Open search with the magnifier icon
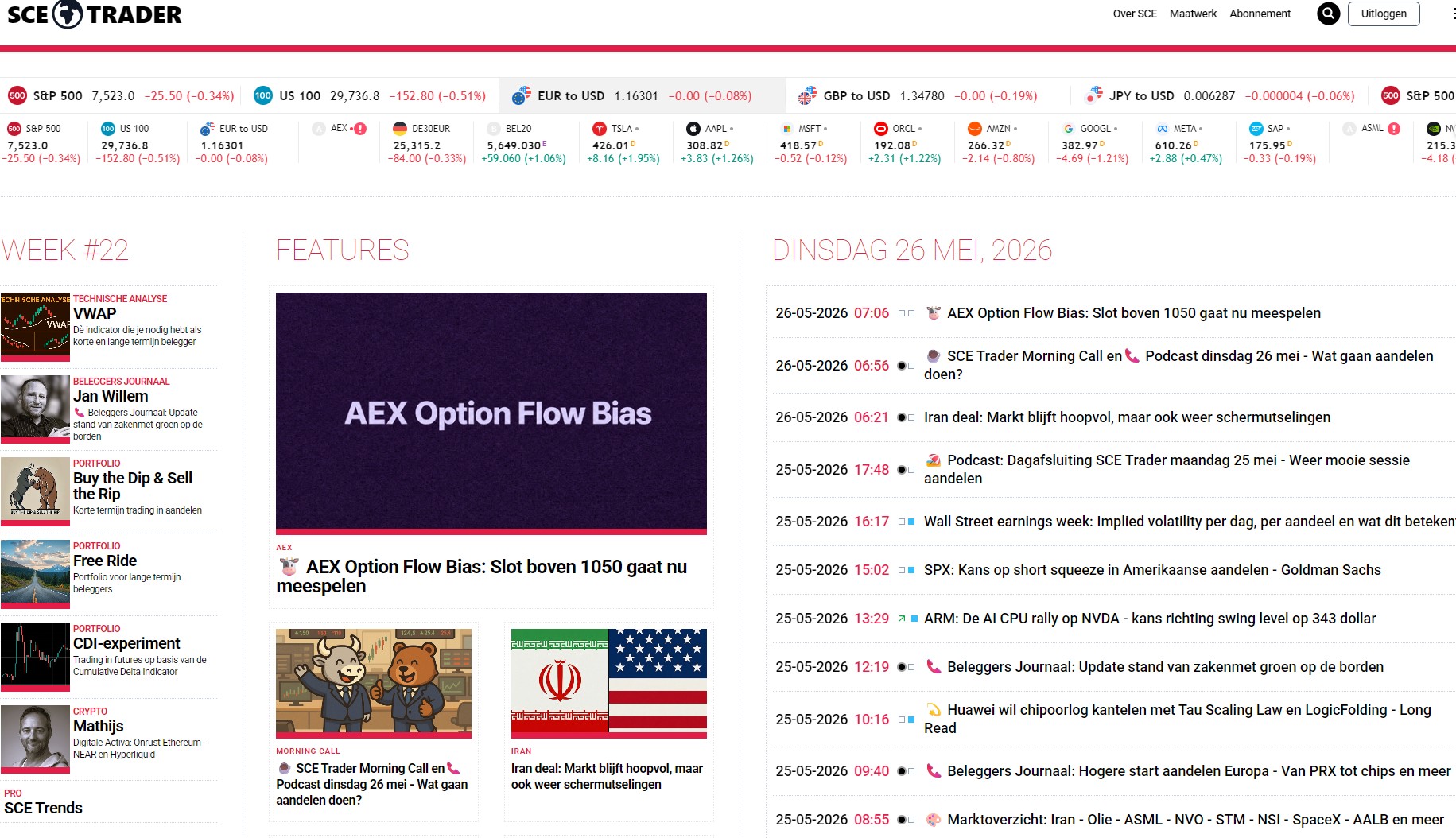This screenshot has width=1456, height=838. tap(1328, 14)
